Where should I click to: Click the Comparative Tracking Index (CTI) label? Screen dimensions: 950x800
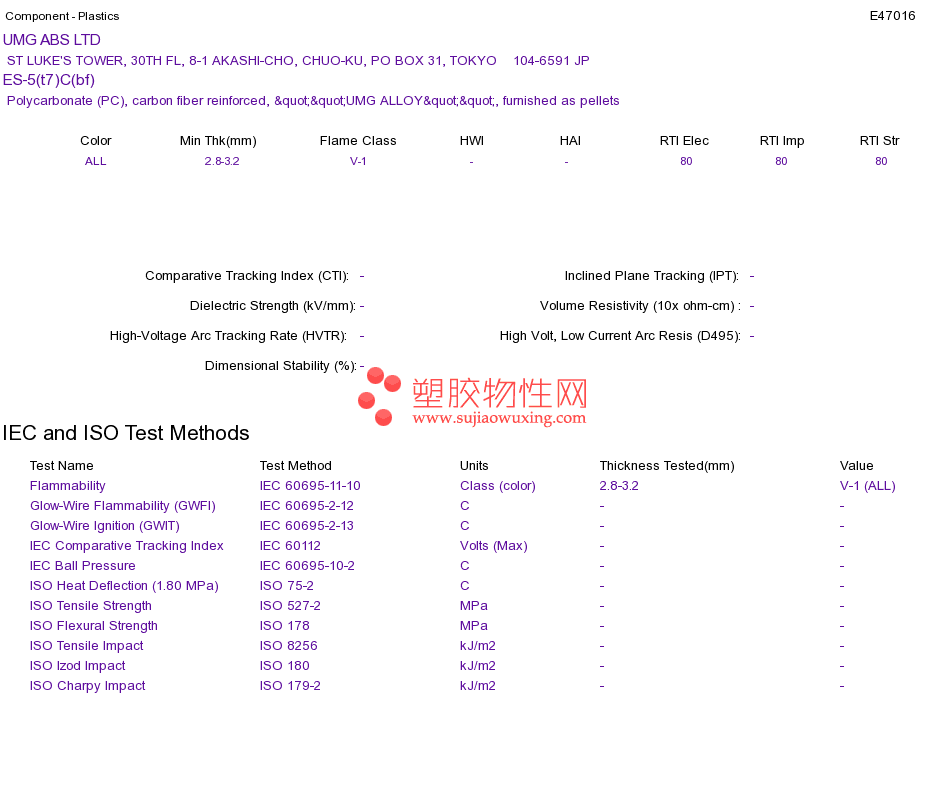click(x=247, y=276)
